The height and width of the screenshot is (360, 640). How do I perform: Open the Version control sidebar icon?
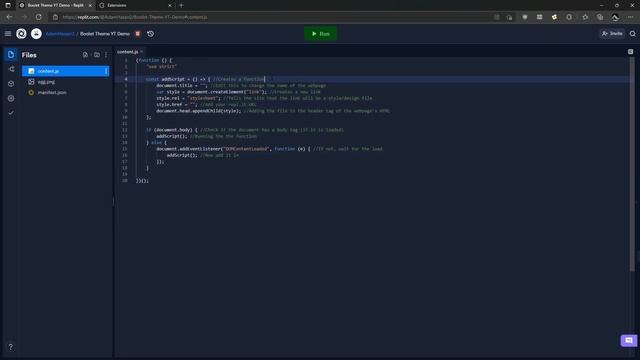point(11,69)
